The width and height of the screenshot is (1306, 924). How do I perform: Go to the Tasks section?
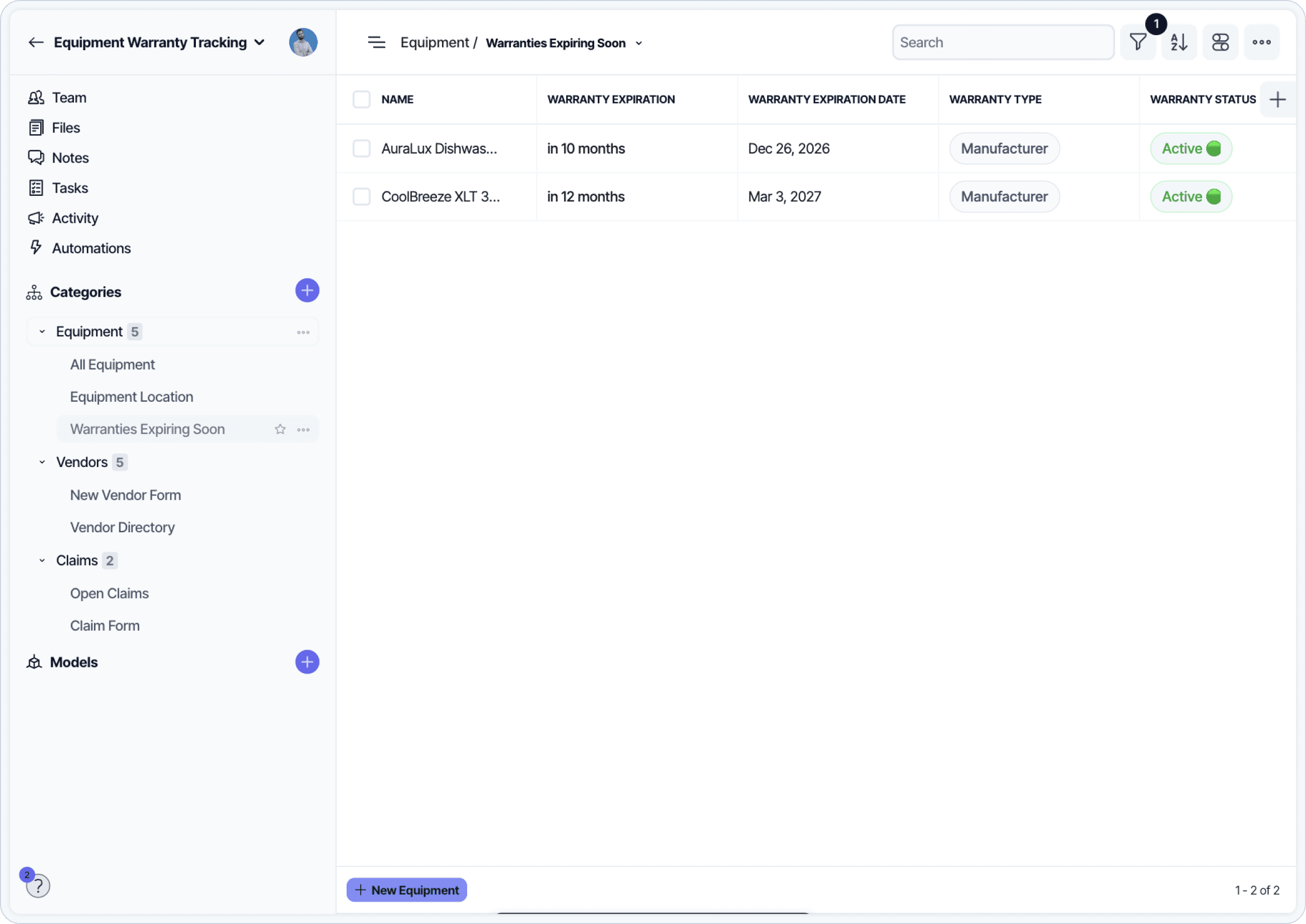(x=69, y=188)
